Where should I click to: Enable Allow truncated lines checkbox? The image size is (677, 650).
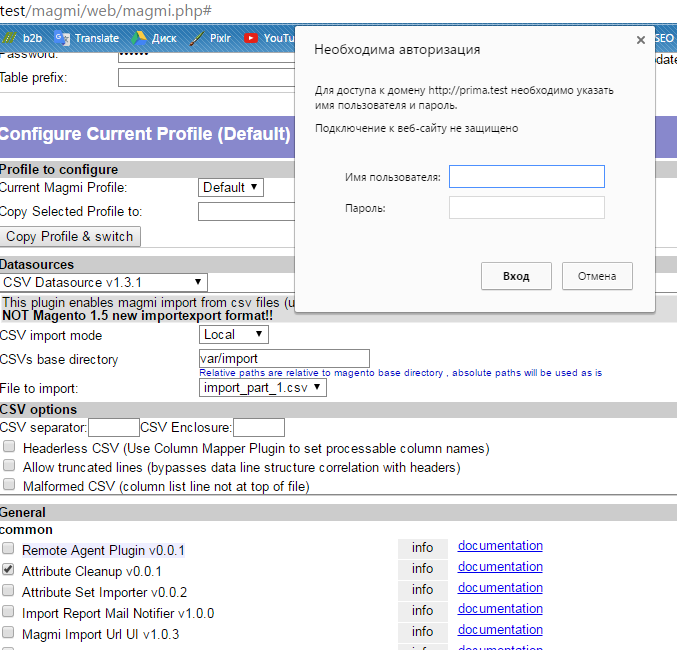click(9, 466)
